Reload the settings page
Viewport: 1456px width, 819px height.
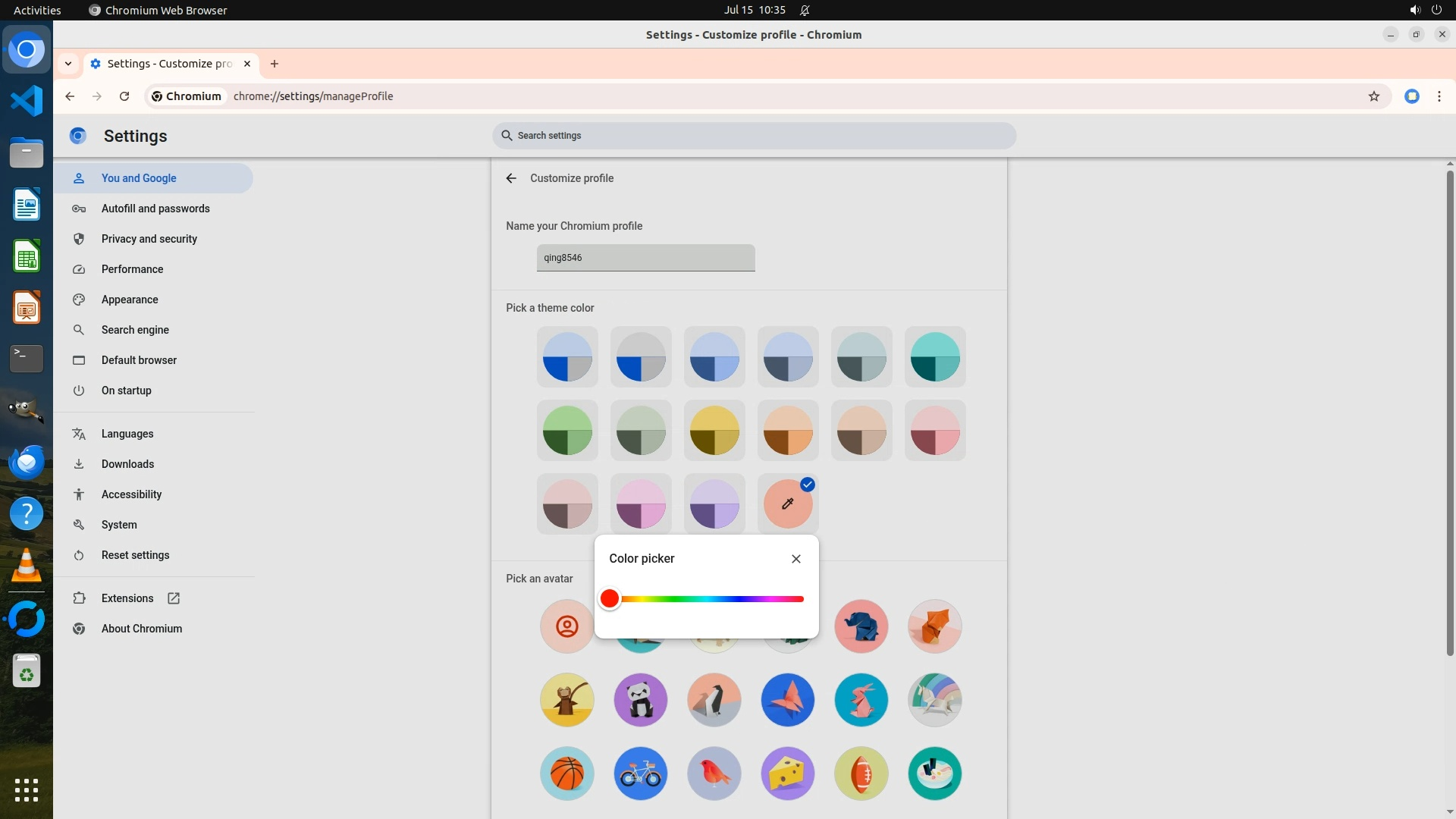click(x=124, y=96)
